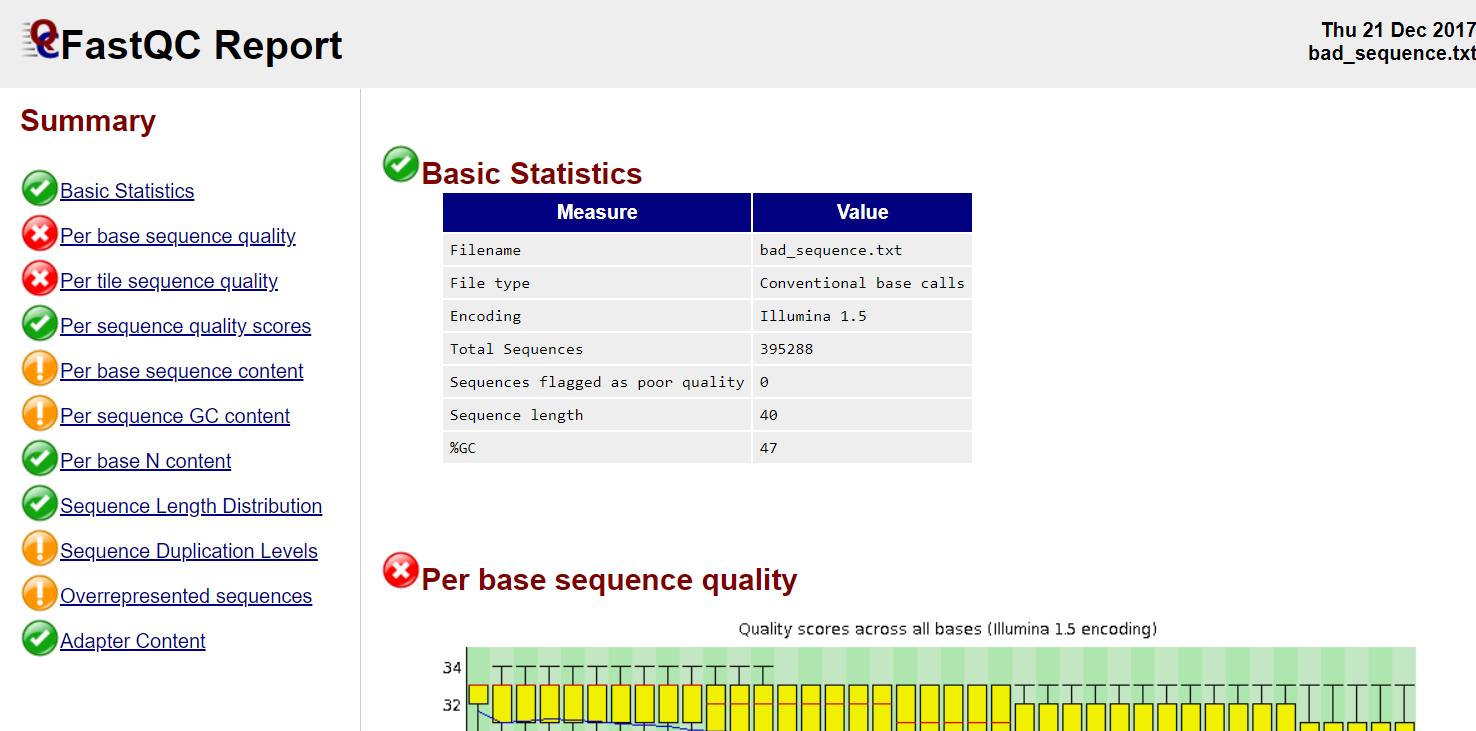Open Per sequence quality scores link

tap(185, 326)
